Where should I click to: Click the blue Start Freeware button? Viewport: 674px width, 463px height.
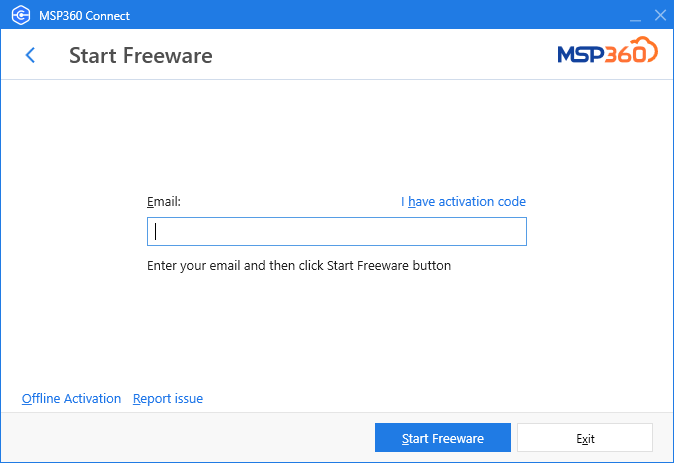(x=443, y=438)
